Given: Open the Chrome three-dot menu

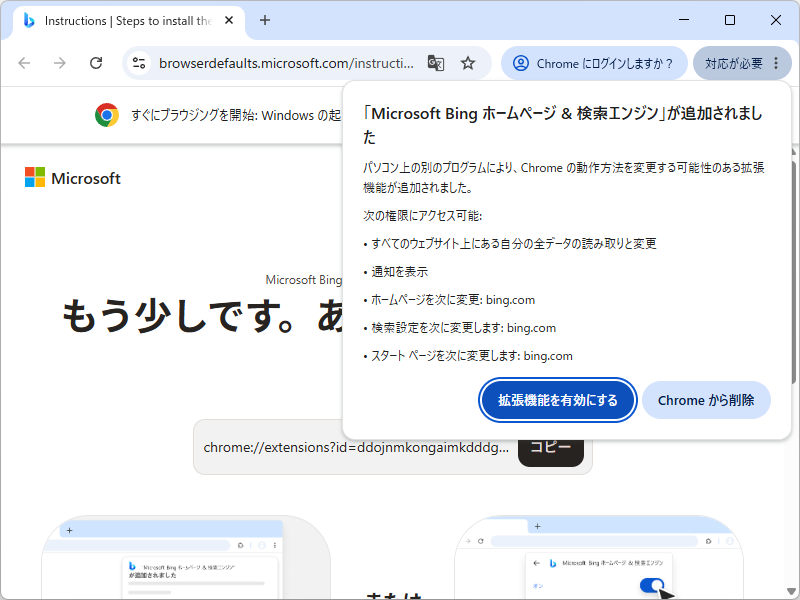Looking at the screenshot, I should (776, 63).
